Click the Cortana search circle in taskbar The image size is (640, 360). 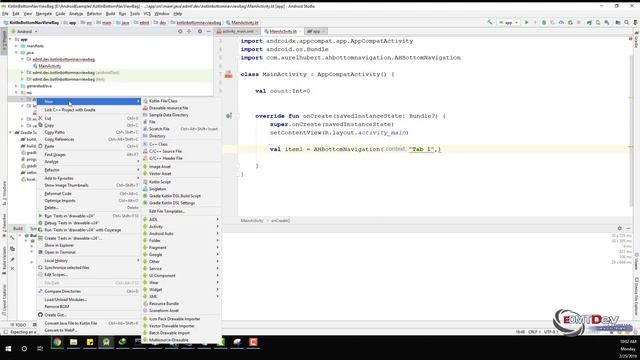point(24,349)
